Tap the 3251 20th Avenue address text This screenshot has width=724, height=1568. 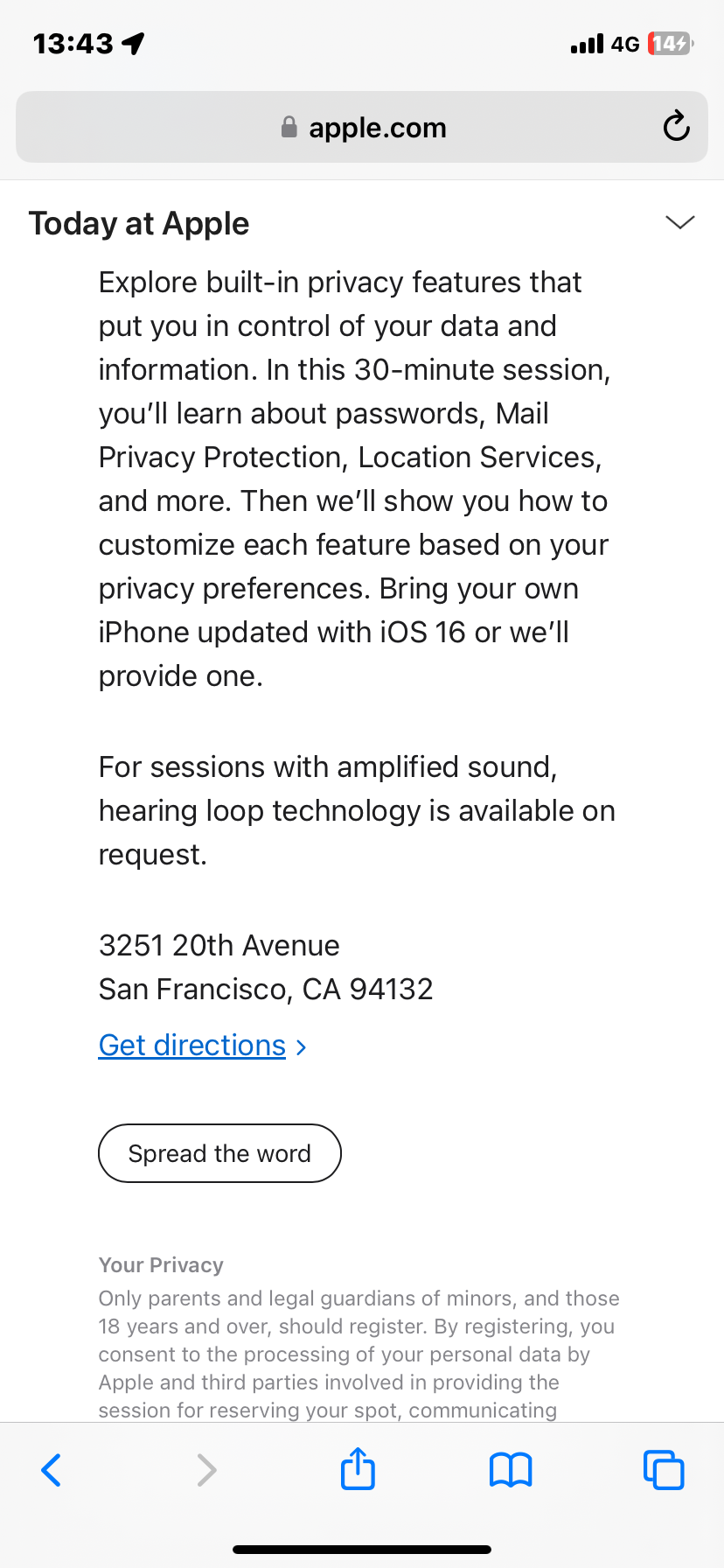point(219,945)
